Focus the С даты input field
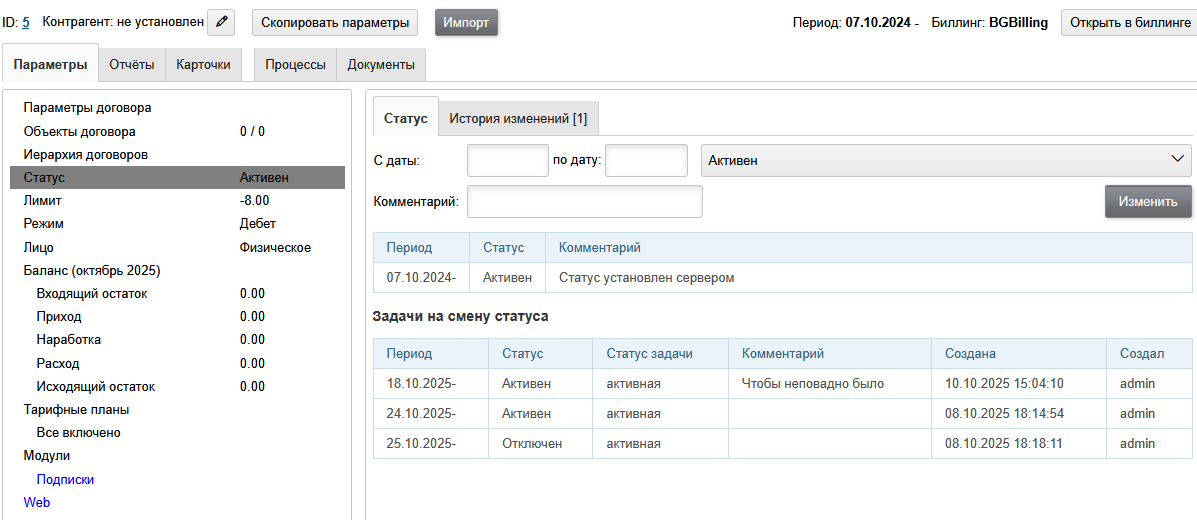Viewport: 1197px width, 520px height. tap(507, 160)
